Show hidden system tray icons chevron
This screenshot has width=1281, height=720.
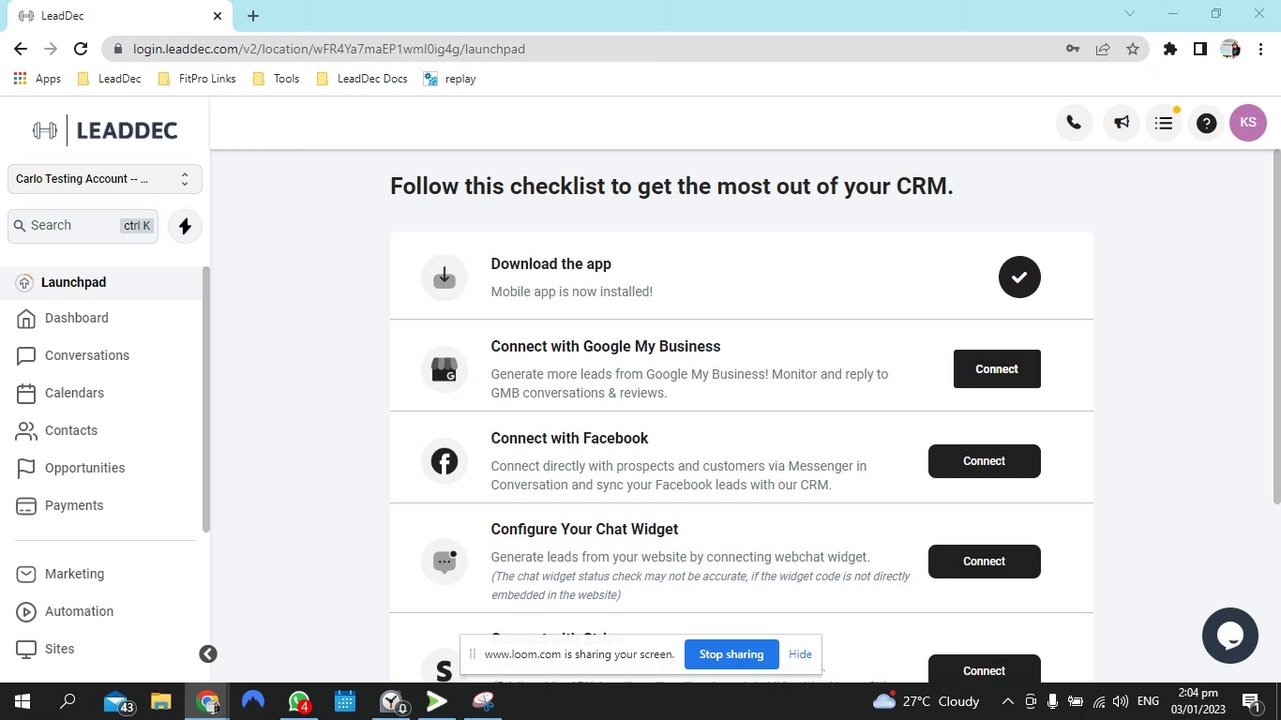click(1007, 701)
